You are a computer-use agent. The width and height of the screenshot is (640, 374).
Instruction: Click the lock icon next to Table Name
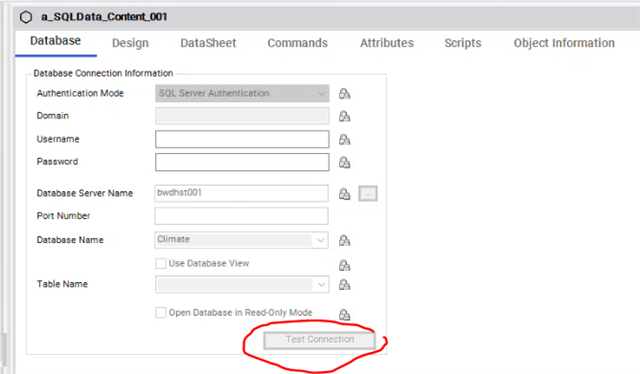point(344,284)
